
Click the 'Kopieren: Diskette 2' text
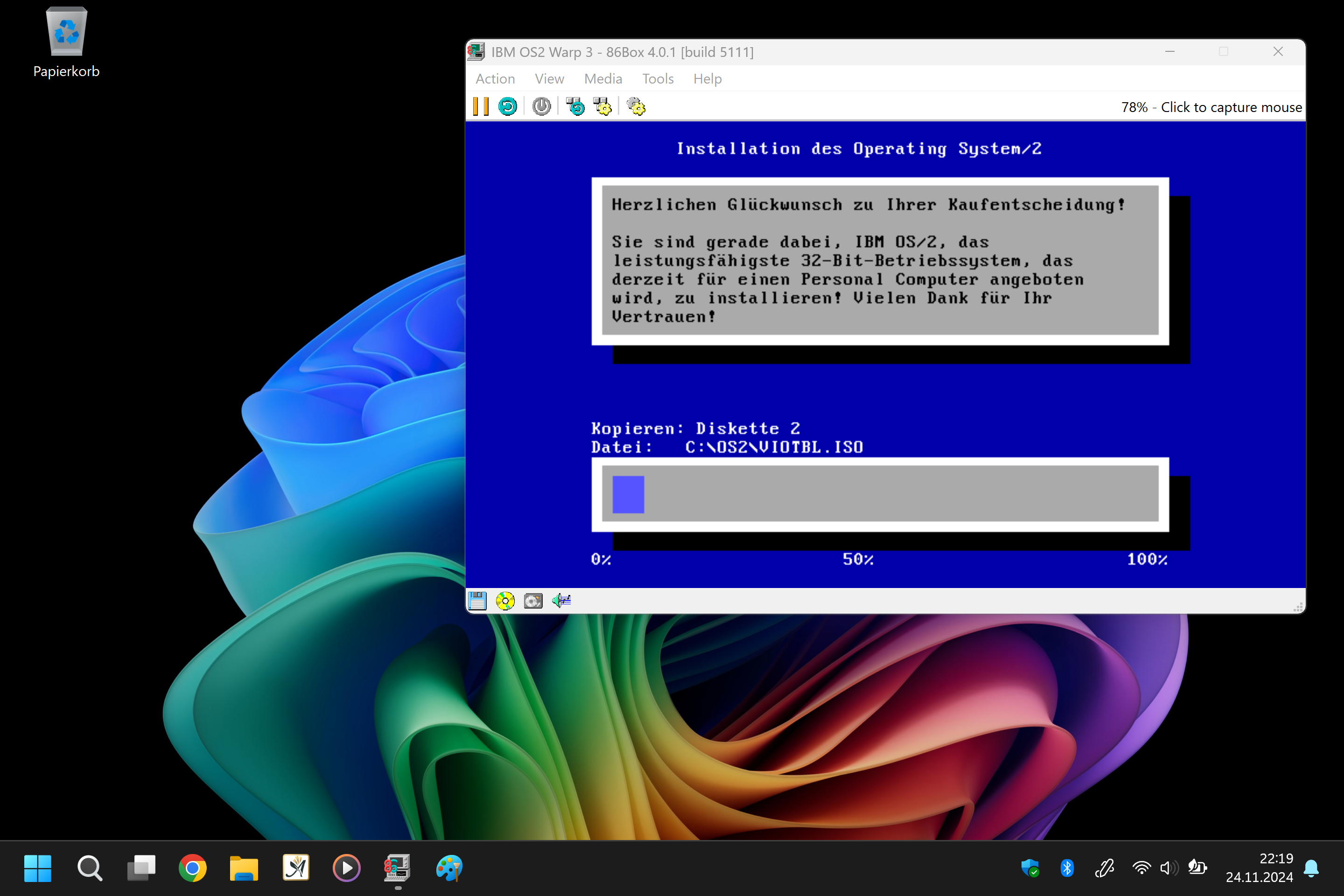[x=695, y=428]
